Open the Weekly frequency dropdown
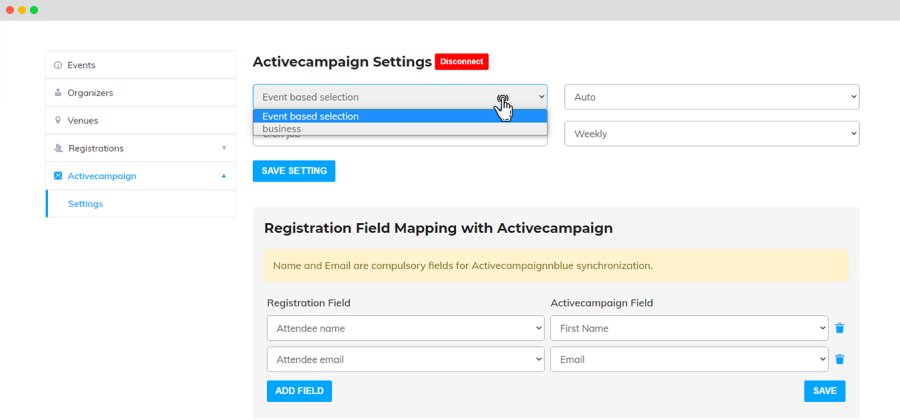 pos(712,134)
